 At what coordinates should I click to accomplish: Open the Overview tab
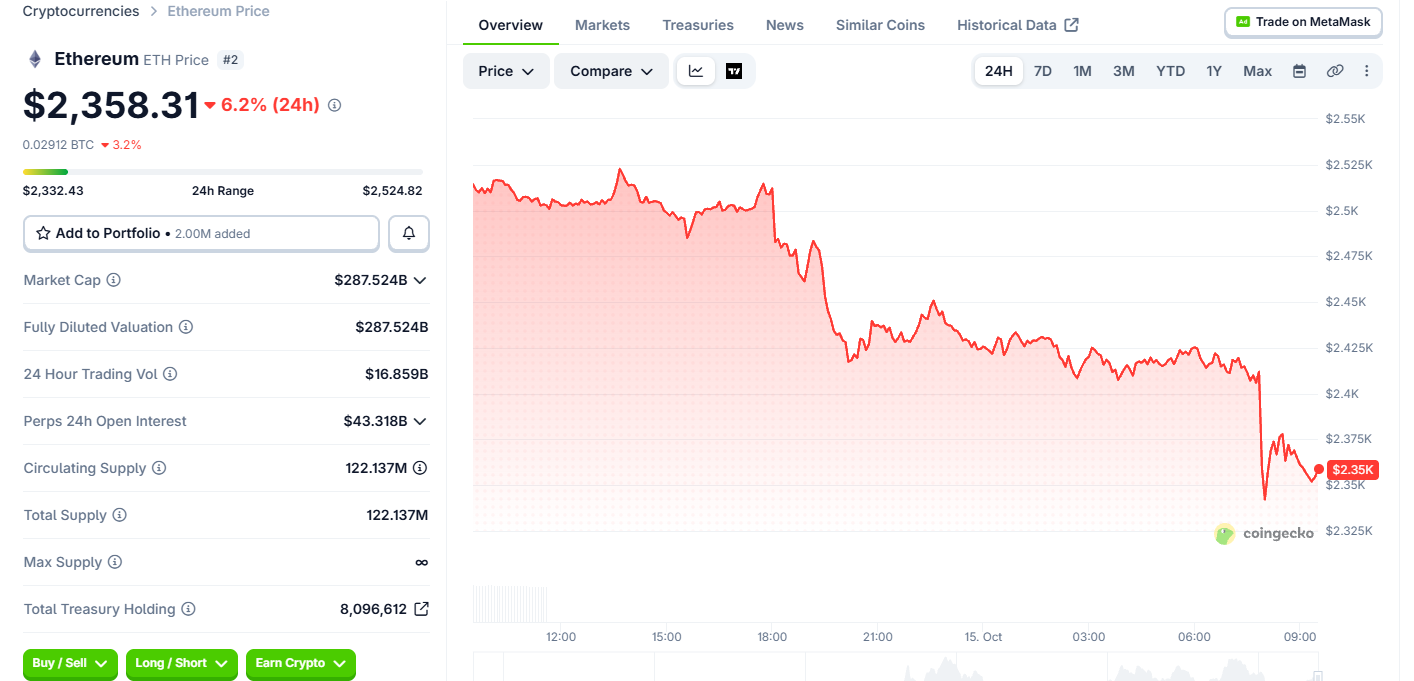coord(511,25)
